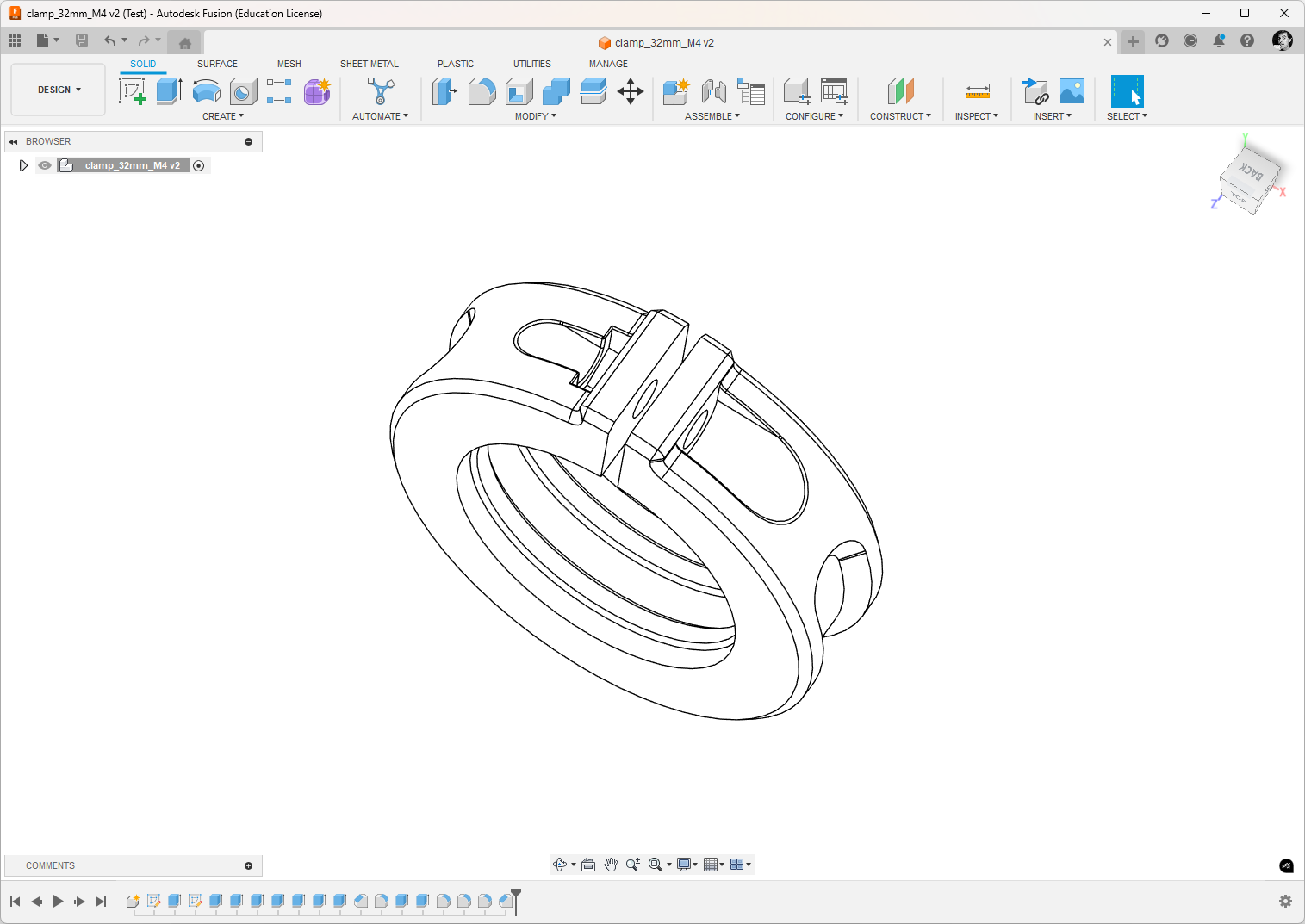Expand the Comments panel with the plus button
Image resolution: width=1305 pixels, height=924 pixels.
click(249, 865)
